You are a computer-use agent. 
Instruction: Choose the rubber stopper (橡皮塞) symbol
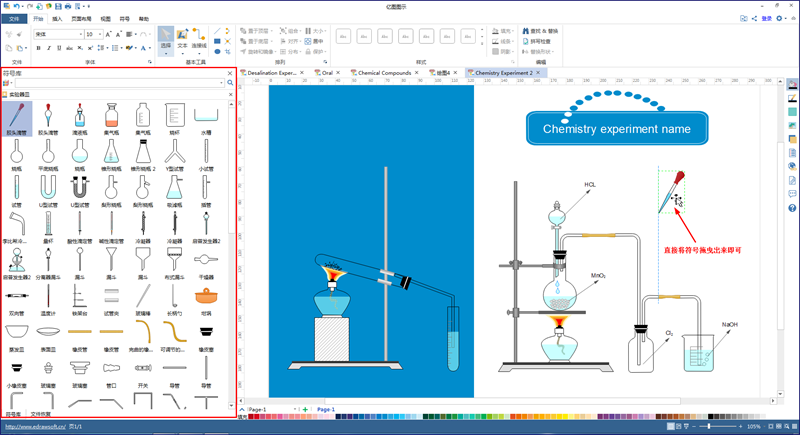coord(206,332)
